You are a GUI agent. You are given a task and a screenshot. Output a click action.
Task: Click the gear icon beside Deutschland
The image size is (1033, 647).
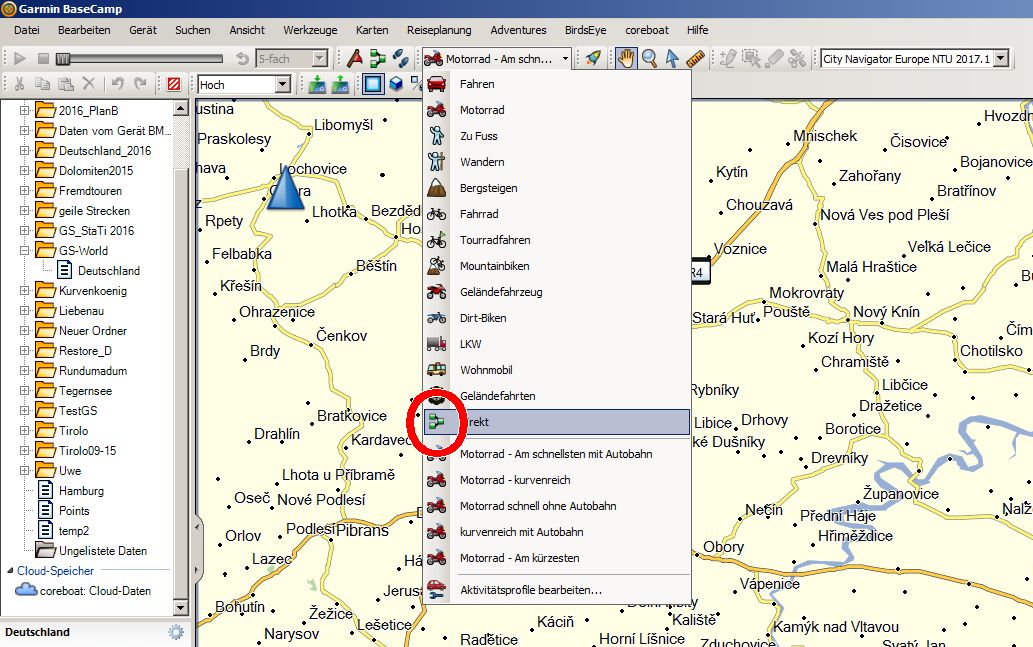[176, 632]
